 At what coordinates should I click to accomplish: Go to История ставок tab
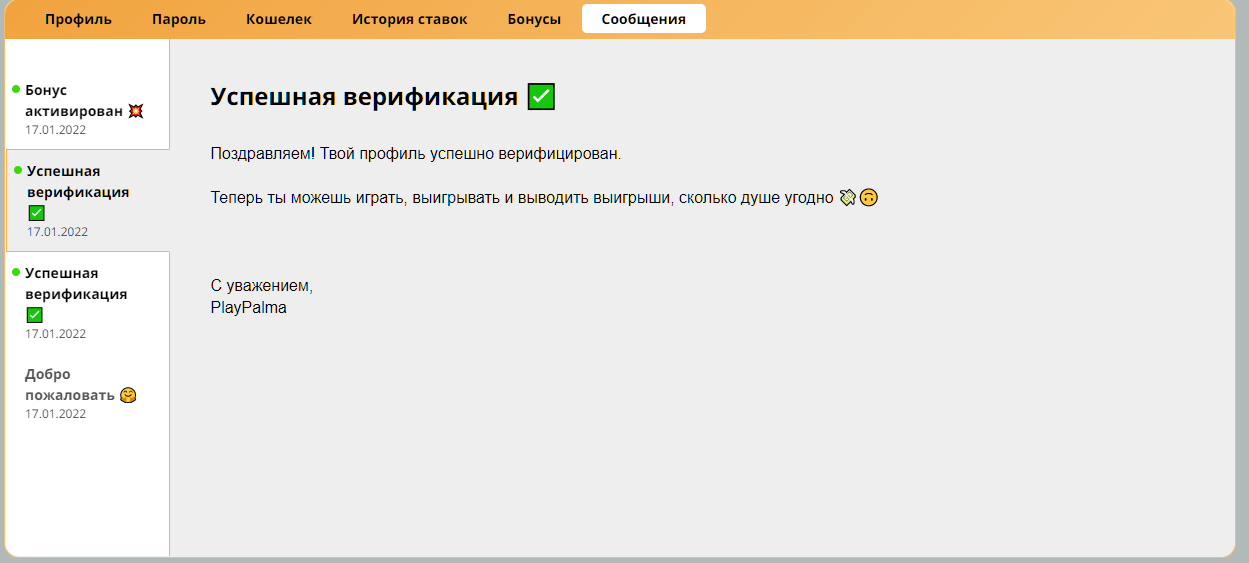click(409, 19)
